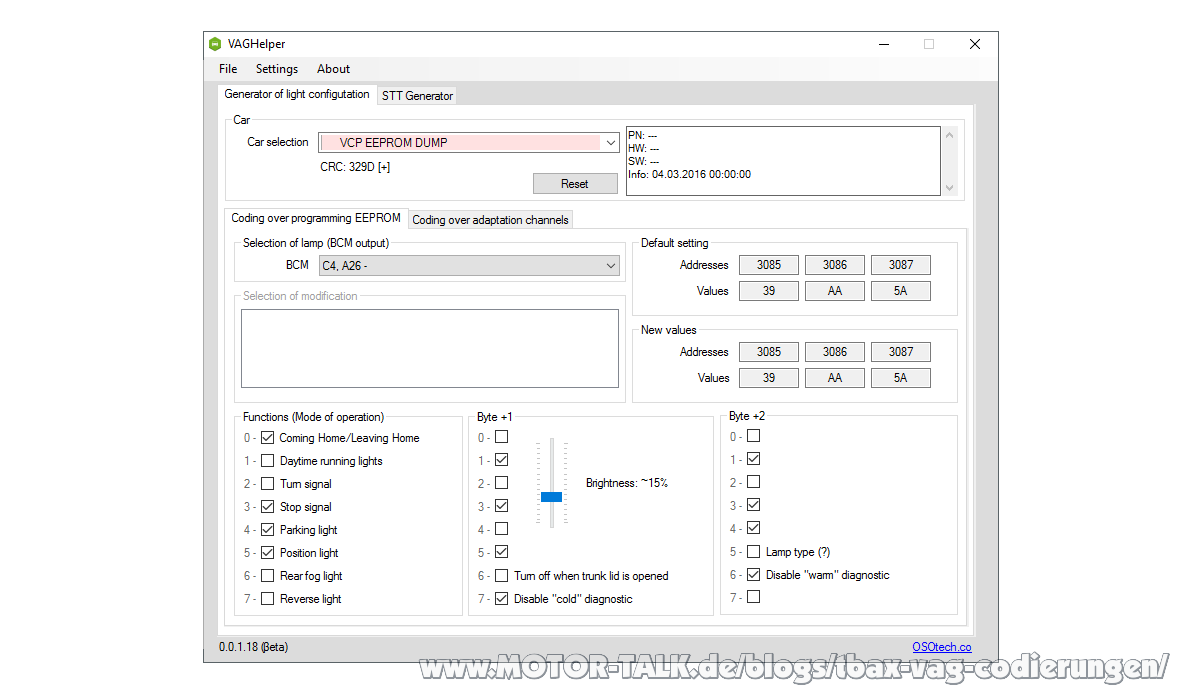Click the CRC [+] expand marker
Viewport: 1177px width, 686px height.
[384, 167]
